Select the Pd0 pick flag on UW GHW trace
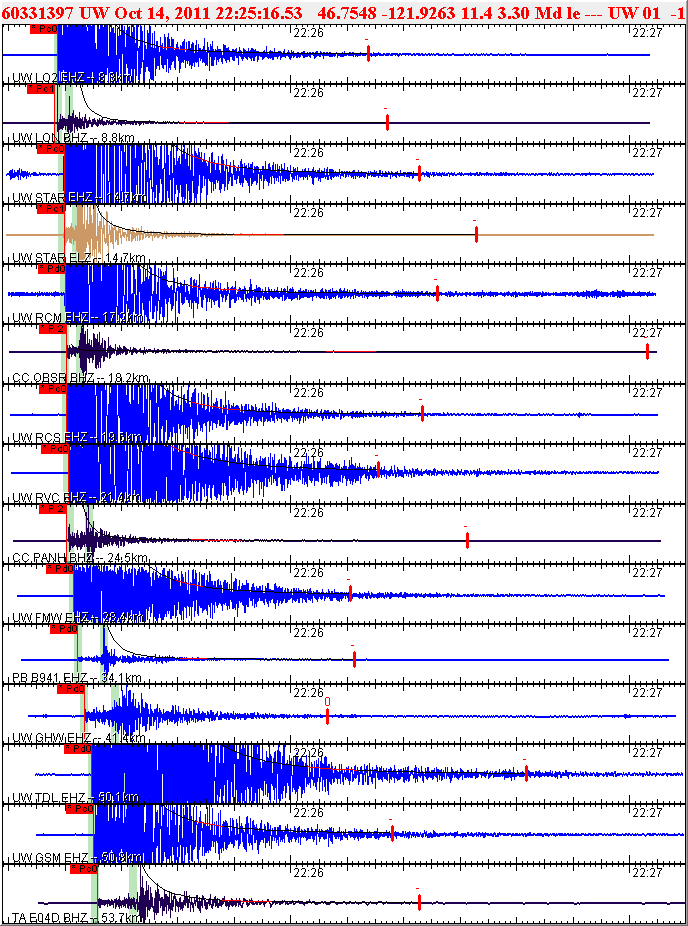The image size is (688, 926). pos(71,689)
